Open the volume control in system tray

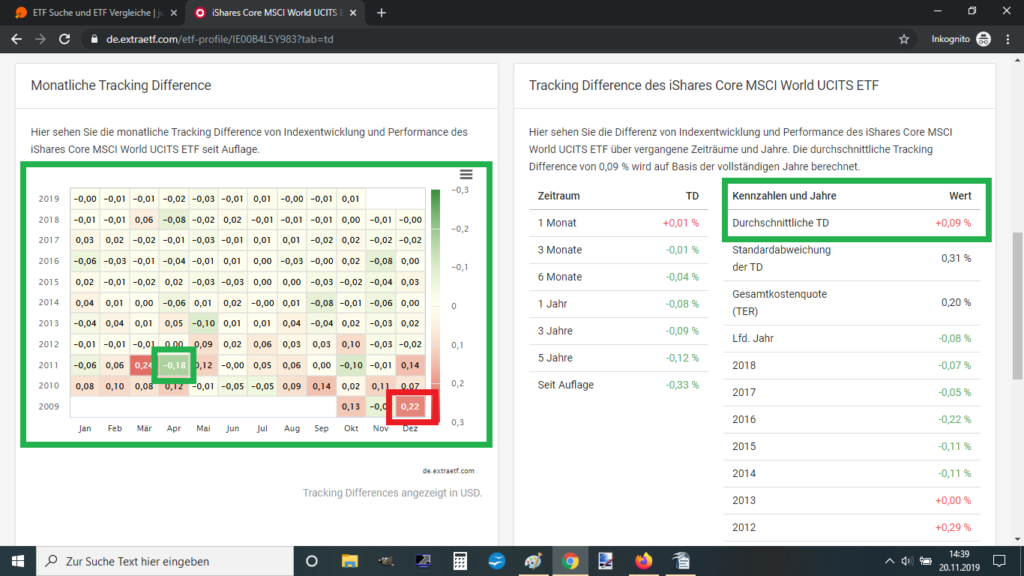(x=906, y=561)
